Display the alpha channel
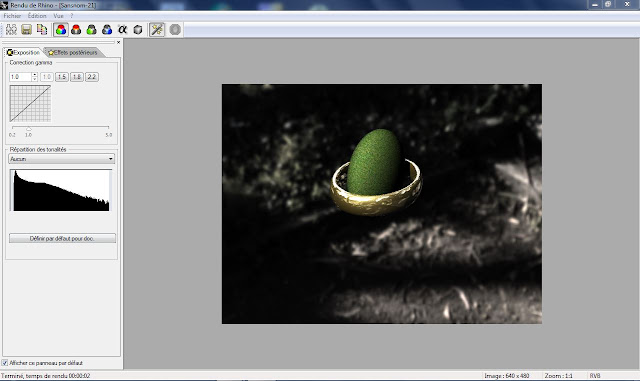Image resolution: width=640 pixels, height=381 pixels. 122,30
